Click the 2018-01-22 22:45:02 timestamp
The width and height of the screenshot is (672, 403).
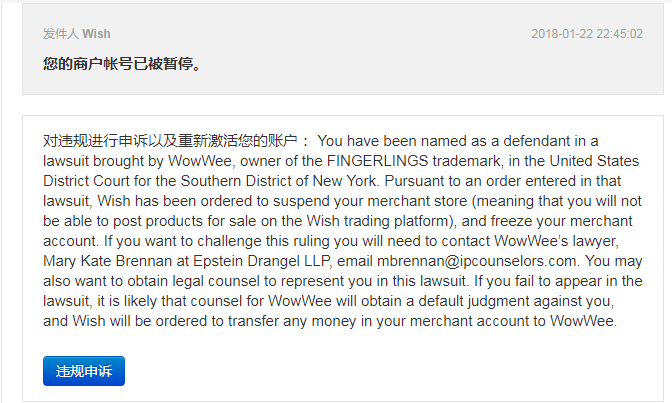coord(587,33)
